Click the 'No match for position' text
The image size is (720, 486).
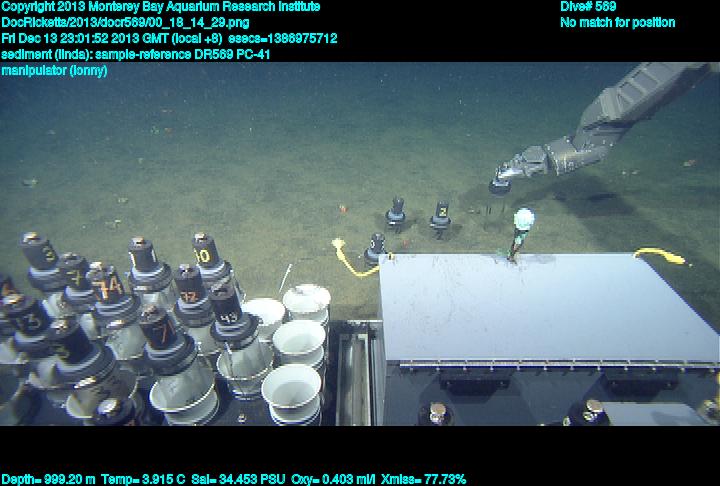click(x=617, y=22)
